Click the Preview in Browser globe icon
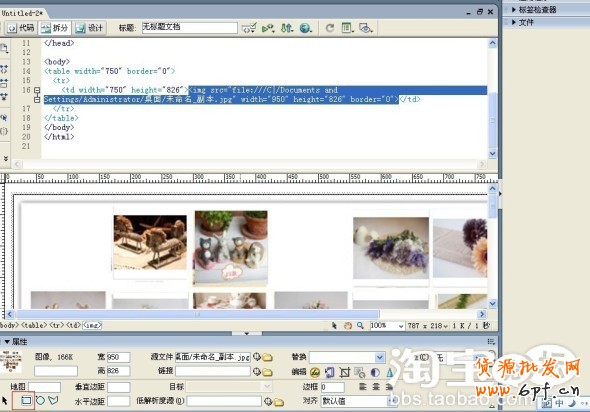 [x=306, y=28]
